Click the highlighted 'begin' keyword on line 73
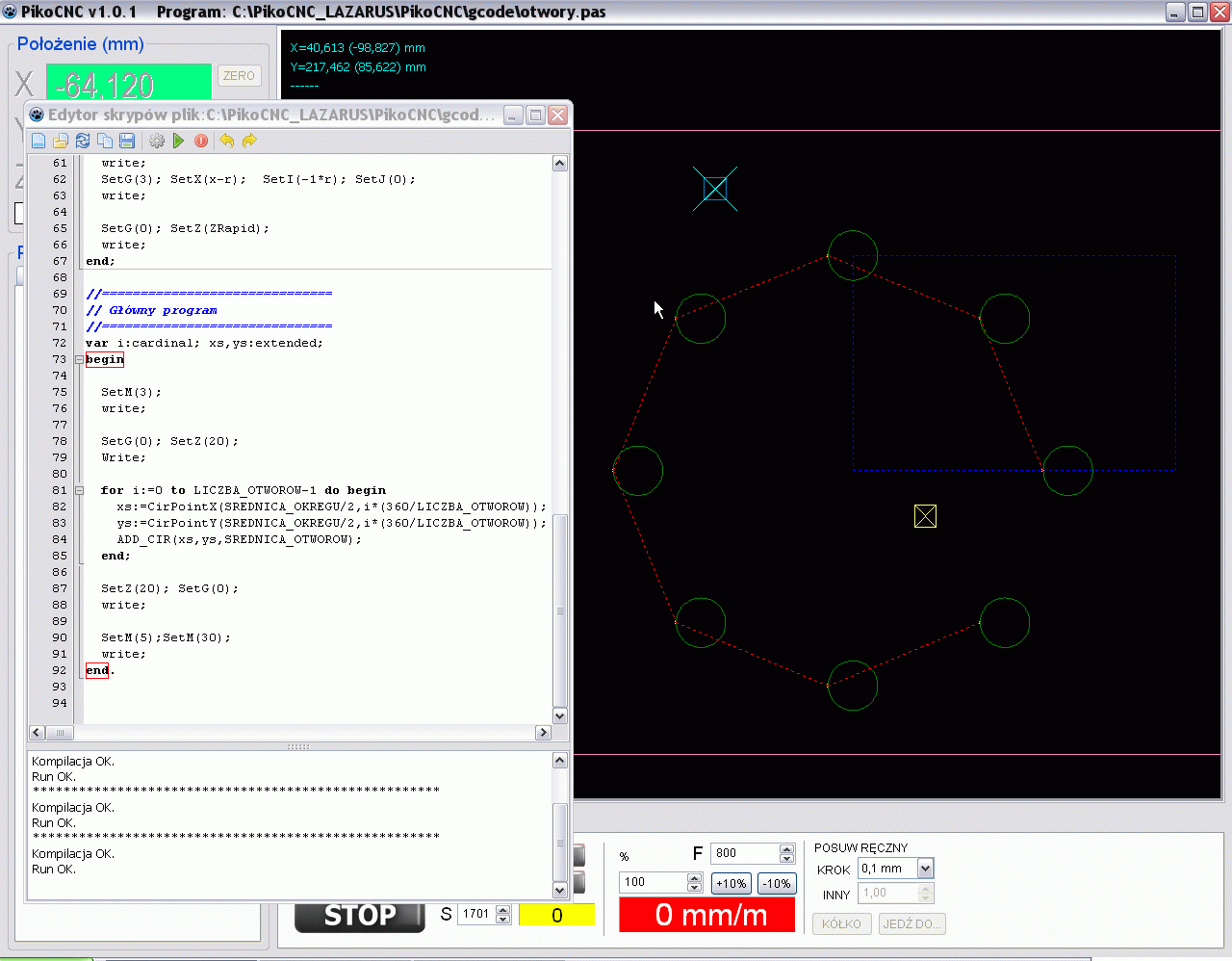Viewport: 1232px width, 961px height. (x=105, y=360)
